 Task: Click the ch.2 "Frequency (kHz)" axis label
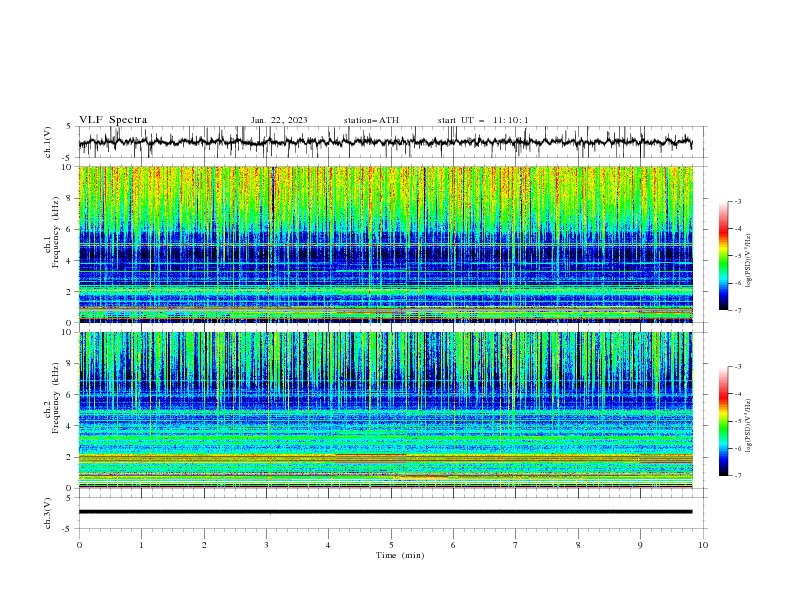[56, 397]
